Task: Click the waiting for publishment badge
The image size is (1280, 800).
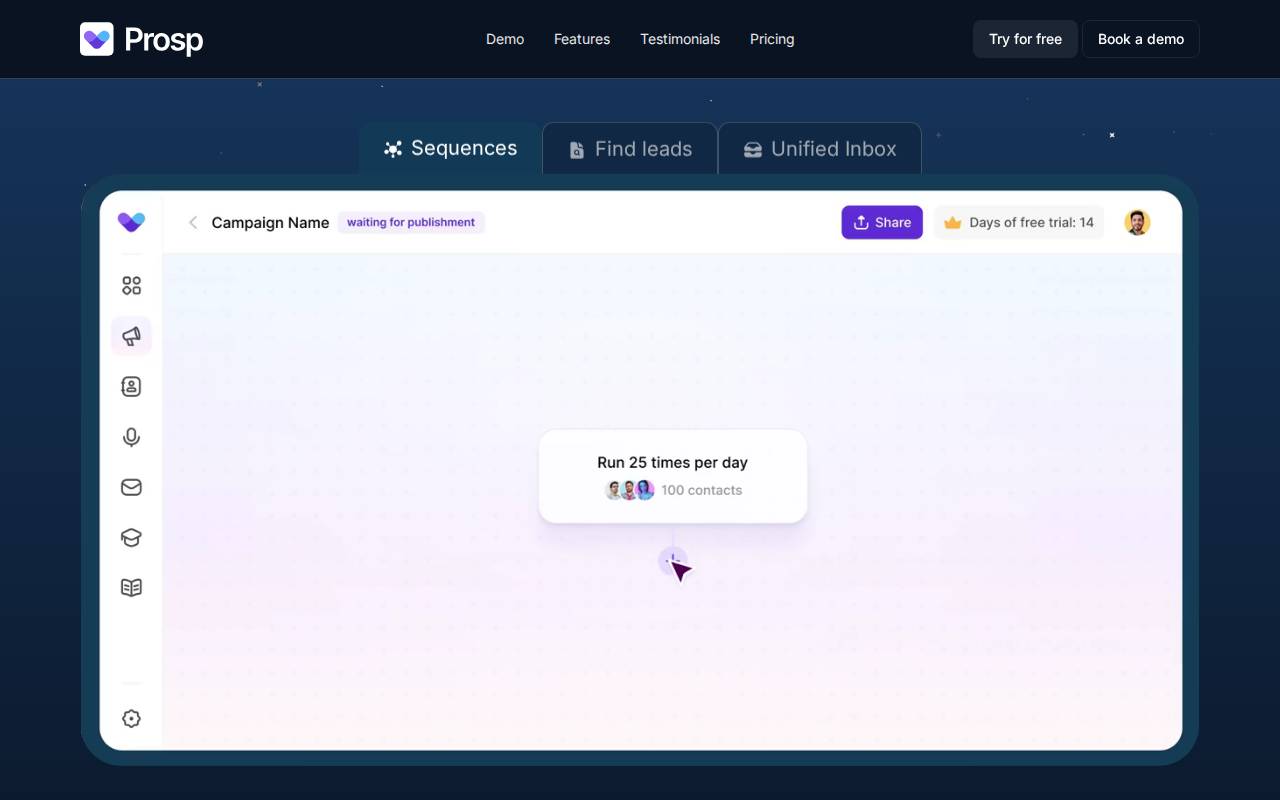Action: (x=411, y=222)
